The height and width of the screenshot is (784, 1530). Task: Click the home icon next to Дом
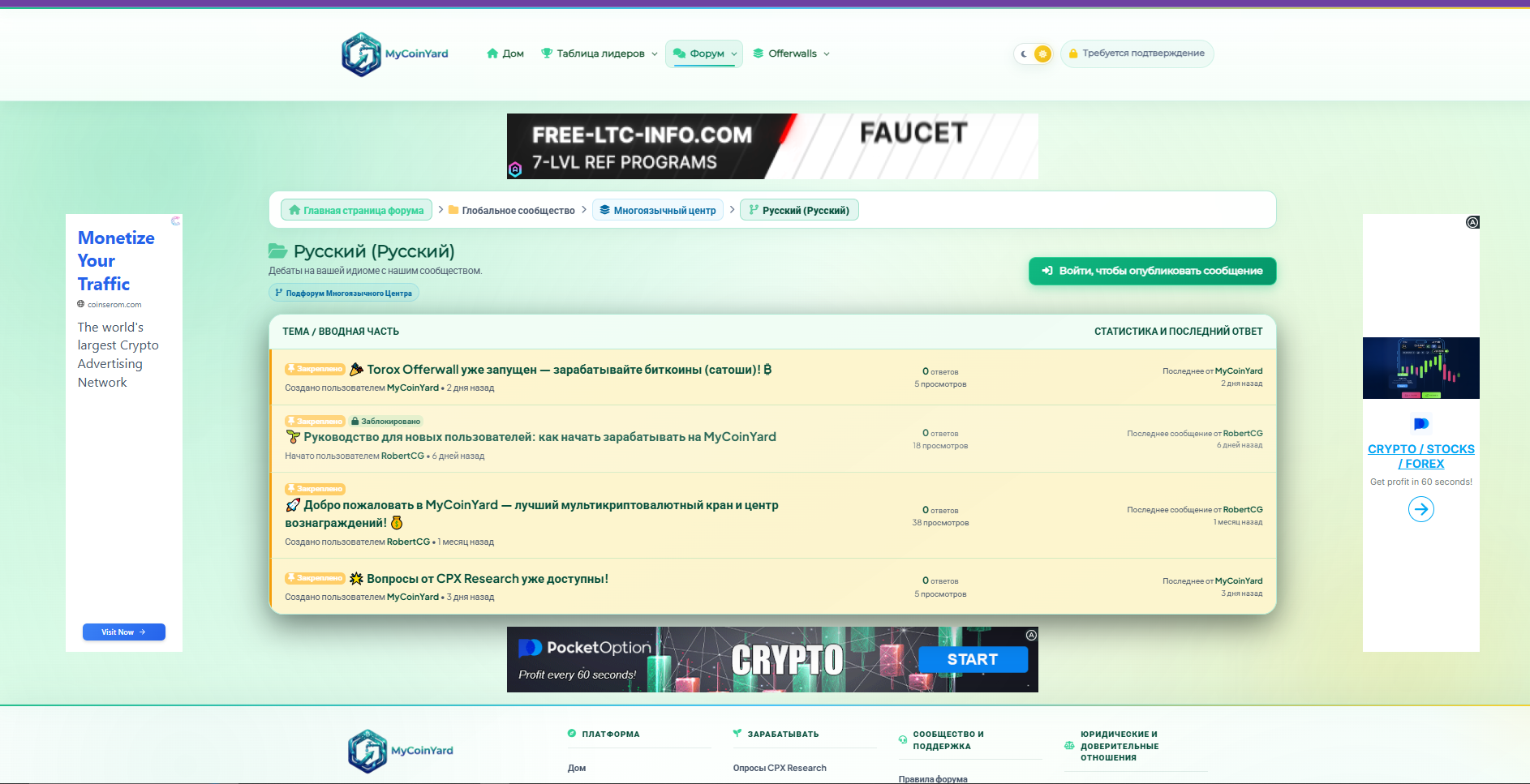(x=492, y=54)
